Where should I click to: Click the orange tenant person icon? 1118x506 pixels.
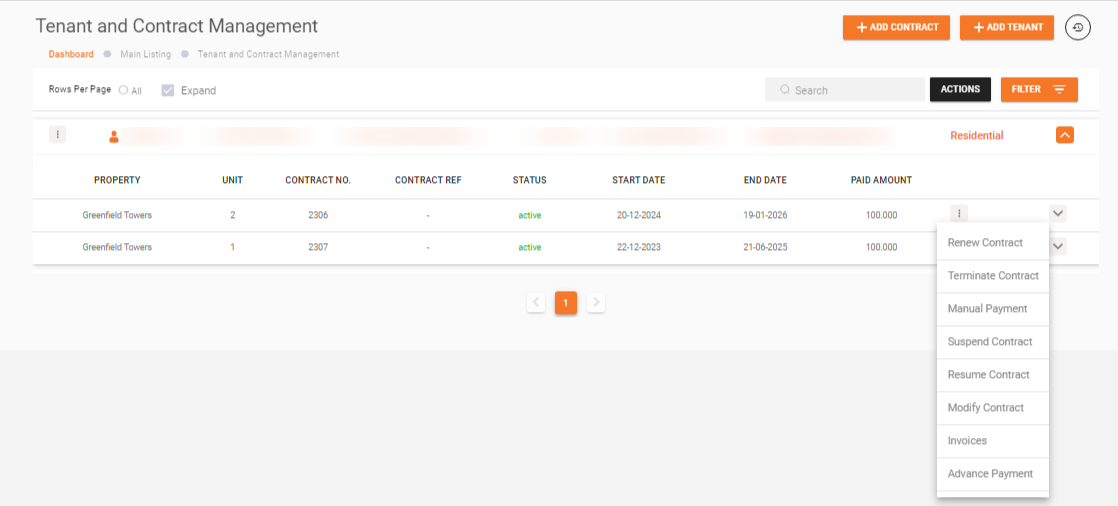pyautogui.click(x=114, y=136)
